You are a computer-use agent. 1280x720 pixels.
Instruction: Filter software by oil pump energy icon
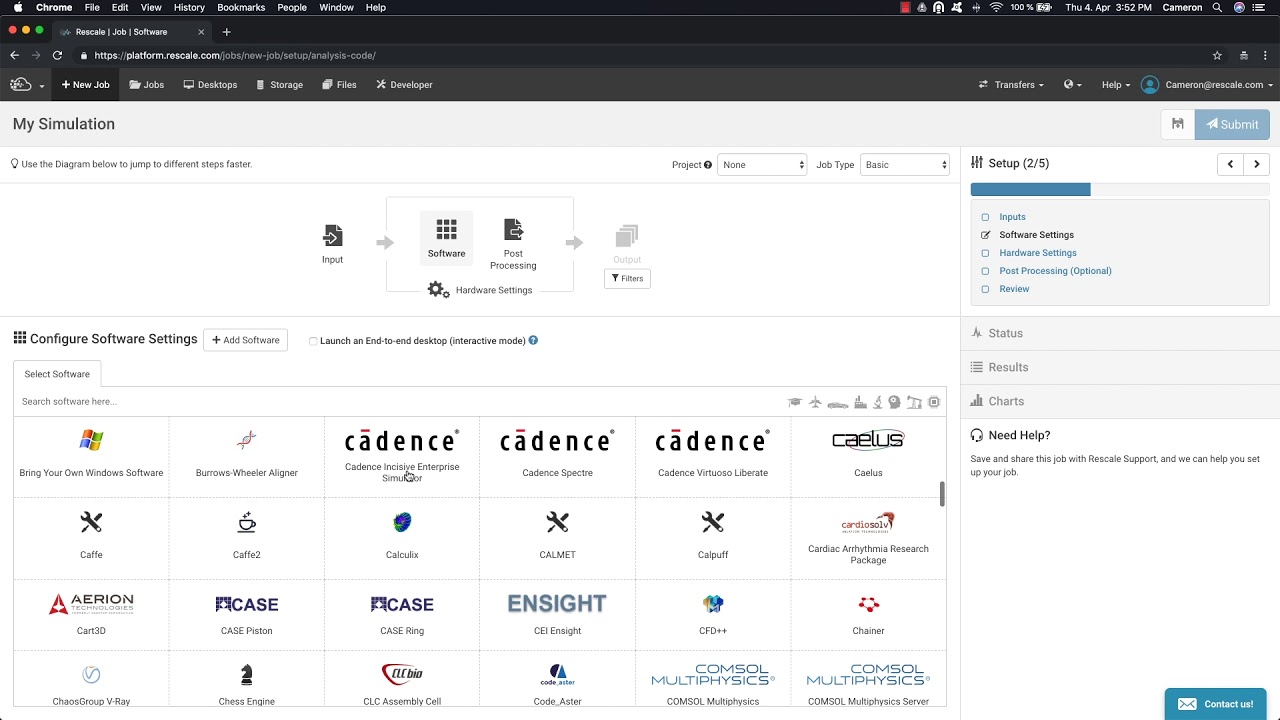(x=913, y=402)
